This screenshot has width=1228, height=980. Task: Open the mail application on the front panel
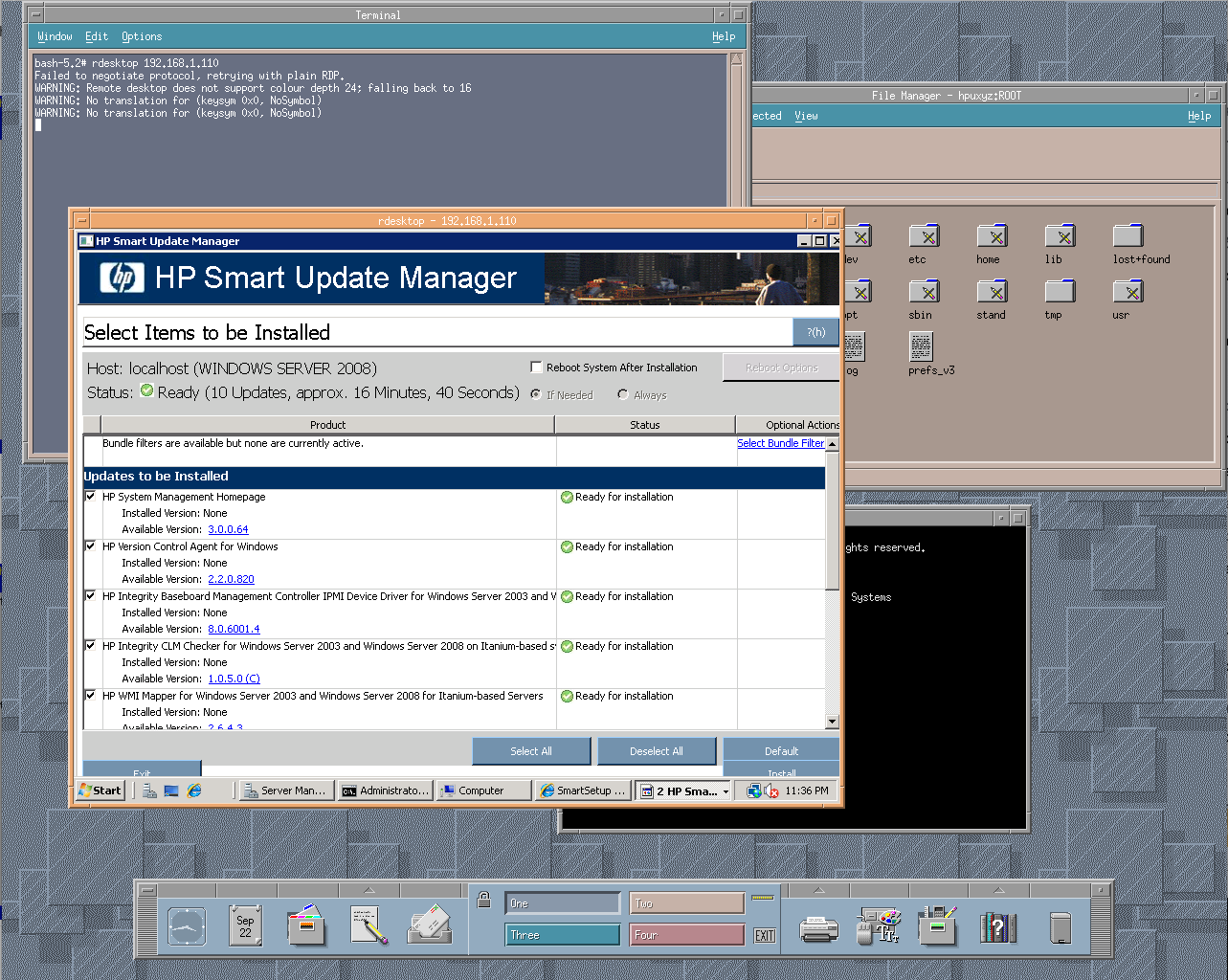(429, 925)
